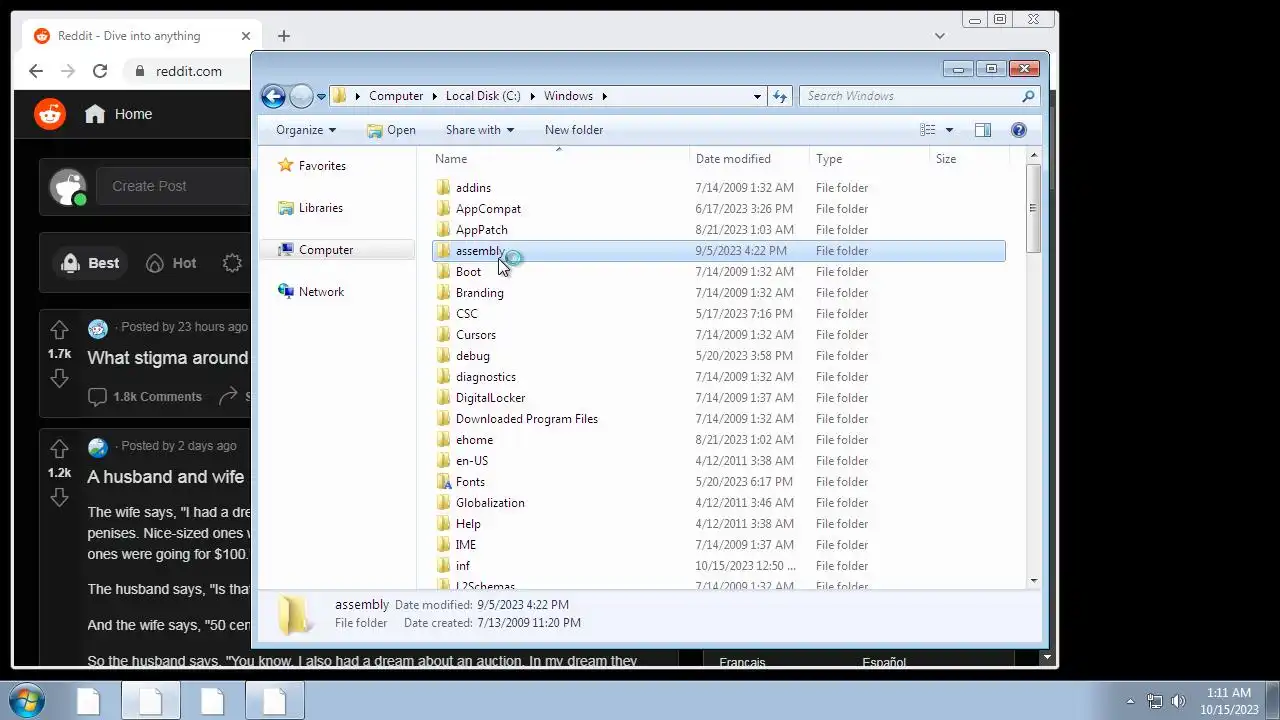Open the Organize menu
Viewport: 1280px width, 720px height.
click(x=306, y=130)
